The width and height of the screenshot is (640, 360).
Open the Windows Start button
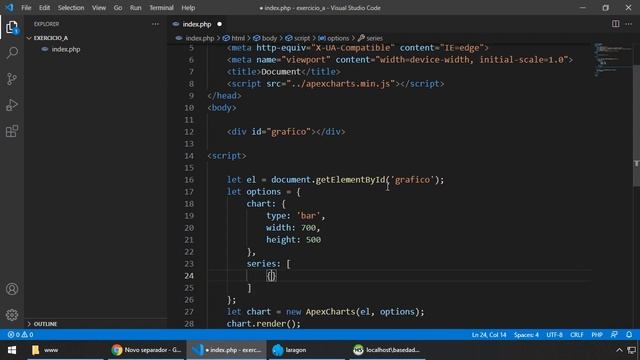(12, 350)
